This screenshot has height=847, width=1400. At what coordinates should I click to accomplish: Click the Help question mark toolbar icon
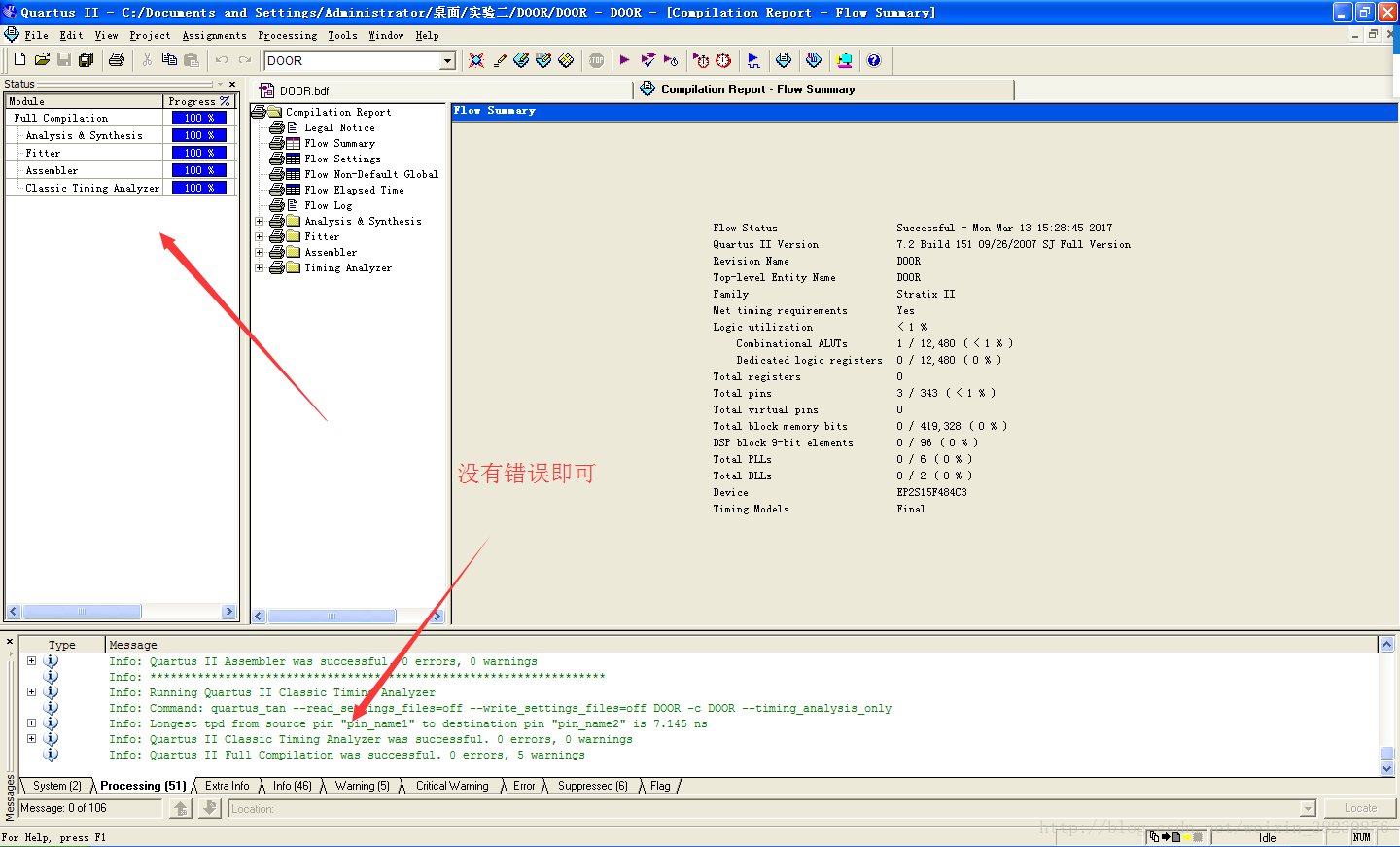point(874,60)
